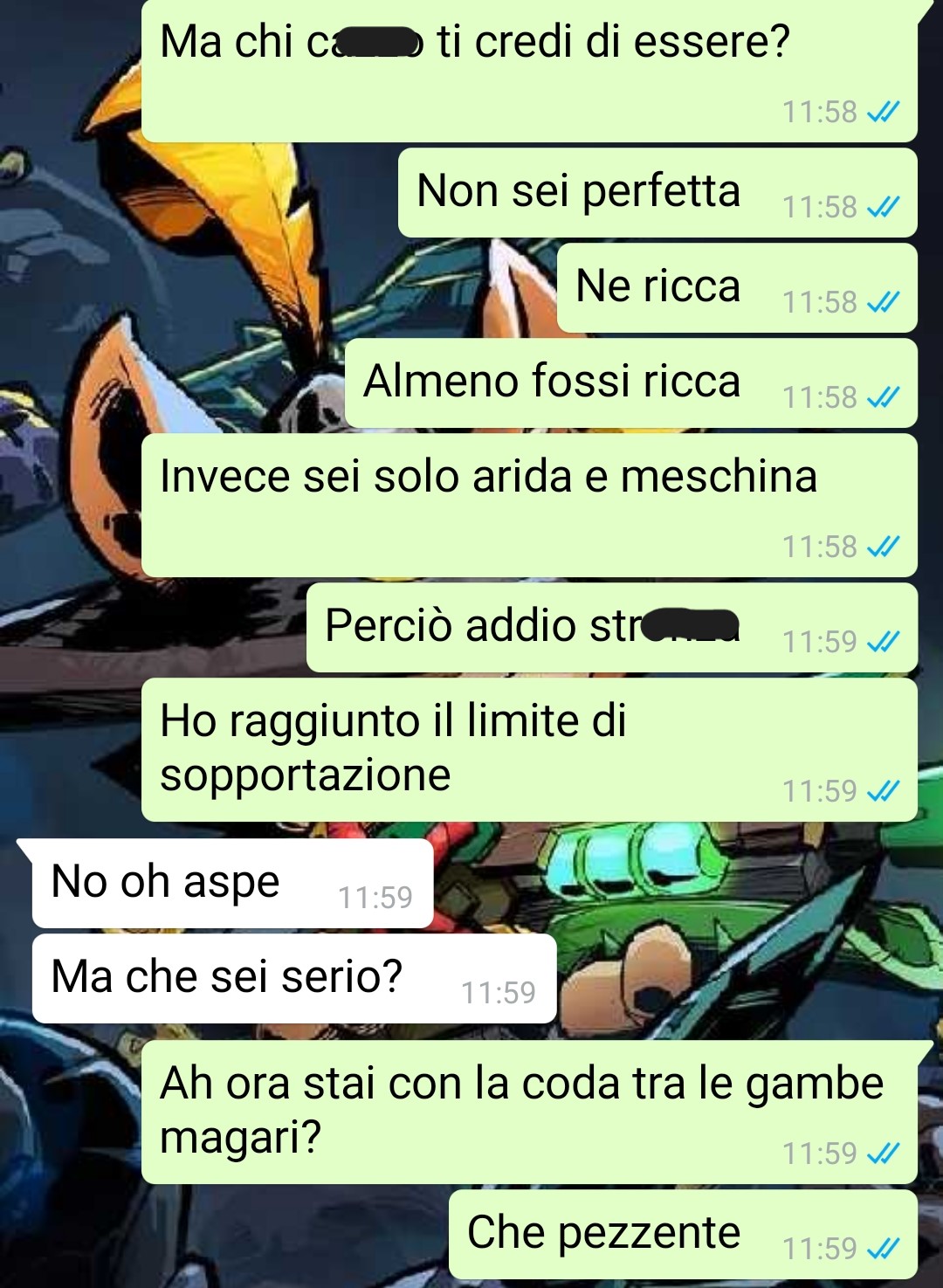943x1288 pixels.
Task: Tap the 'coda tra le gambe magari?' message
Action: pyautogui.click(x=529, y=1112)
